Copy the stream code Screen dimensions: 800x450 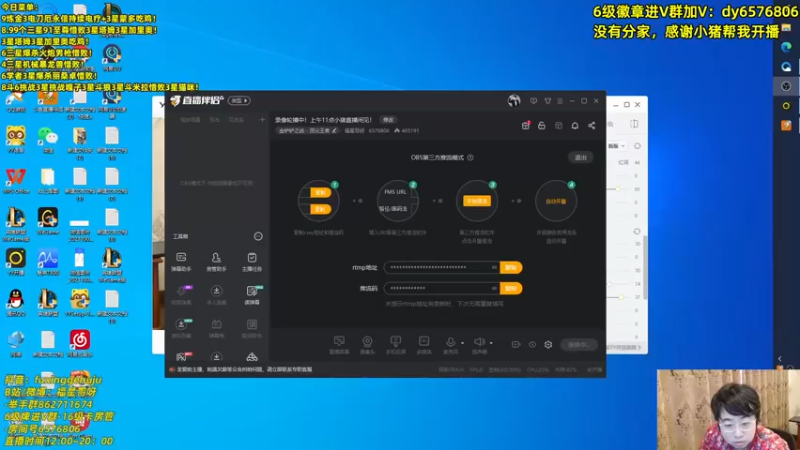pos(511,288)
